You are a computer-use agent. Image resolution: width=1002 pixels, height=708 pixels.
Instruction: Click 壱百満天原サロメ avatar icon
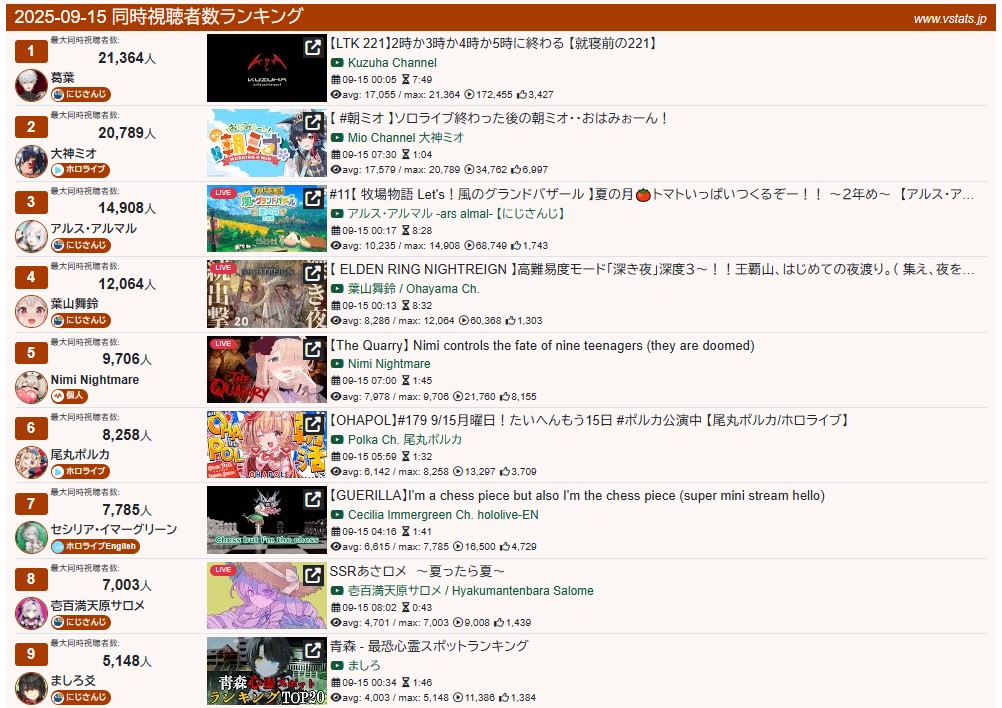[31, 613]
